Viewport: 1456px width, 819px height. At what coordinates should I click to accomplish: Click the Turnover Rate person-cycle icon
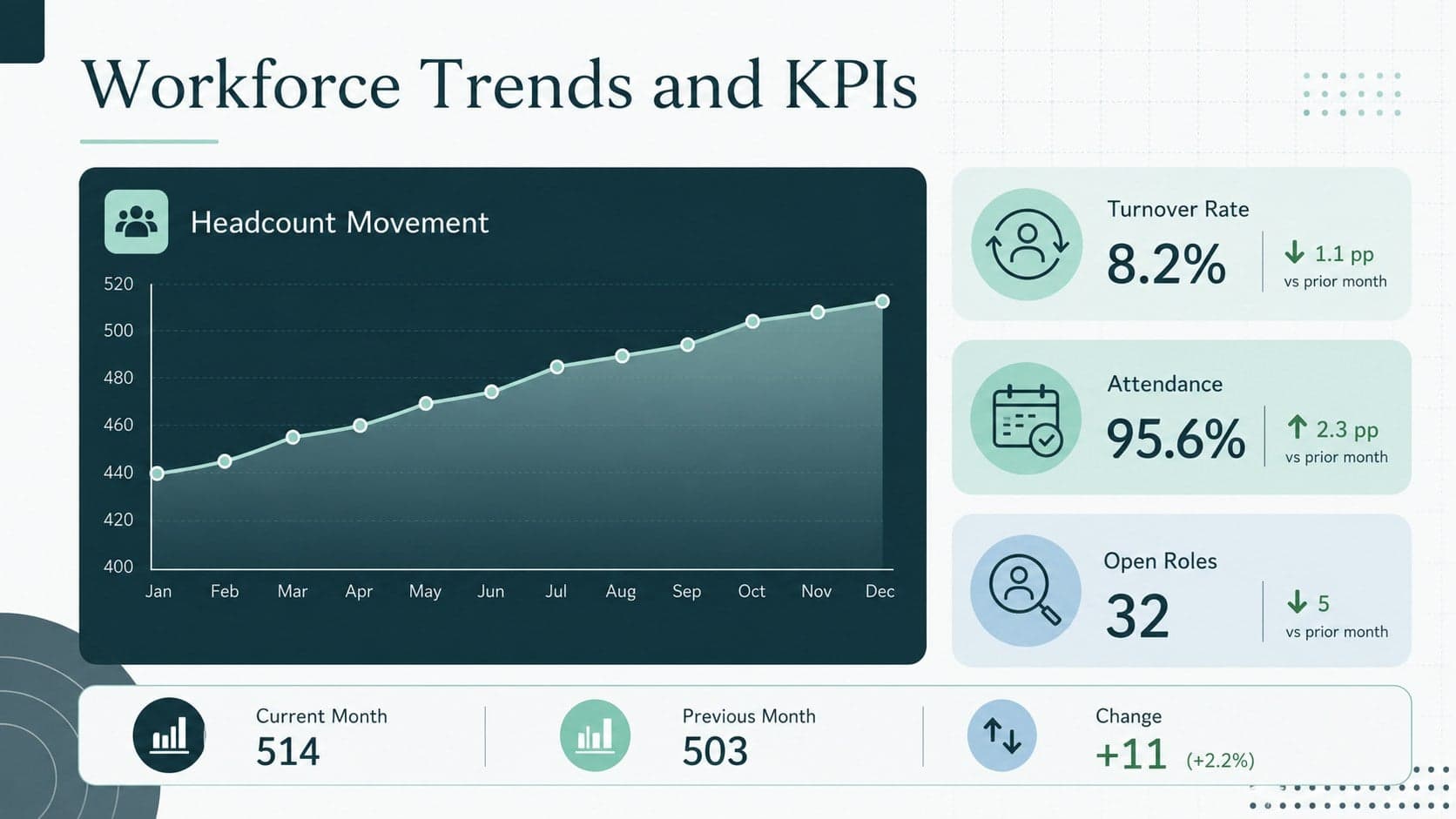(1027, 245)
